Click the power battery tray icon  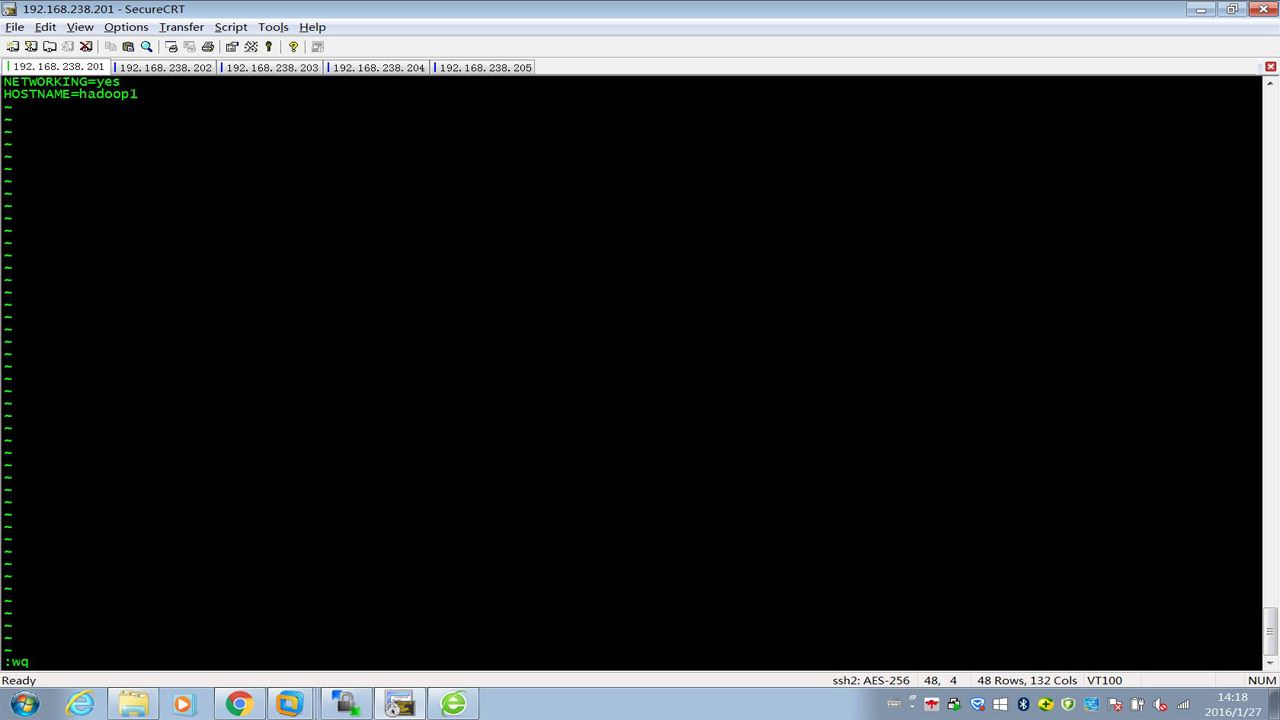click(x=1137, y=704)
